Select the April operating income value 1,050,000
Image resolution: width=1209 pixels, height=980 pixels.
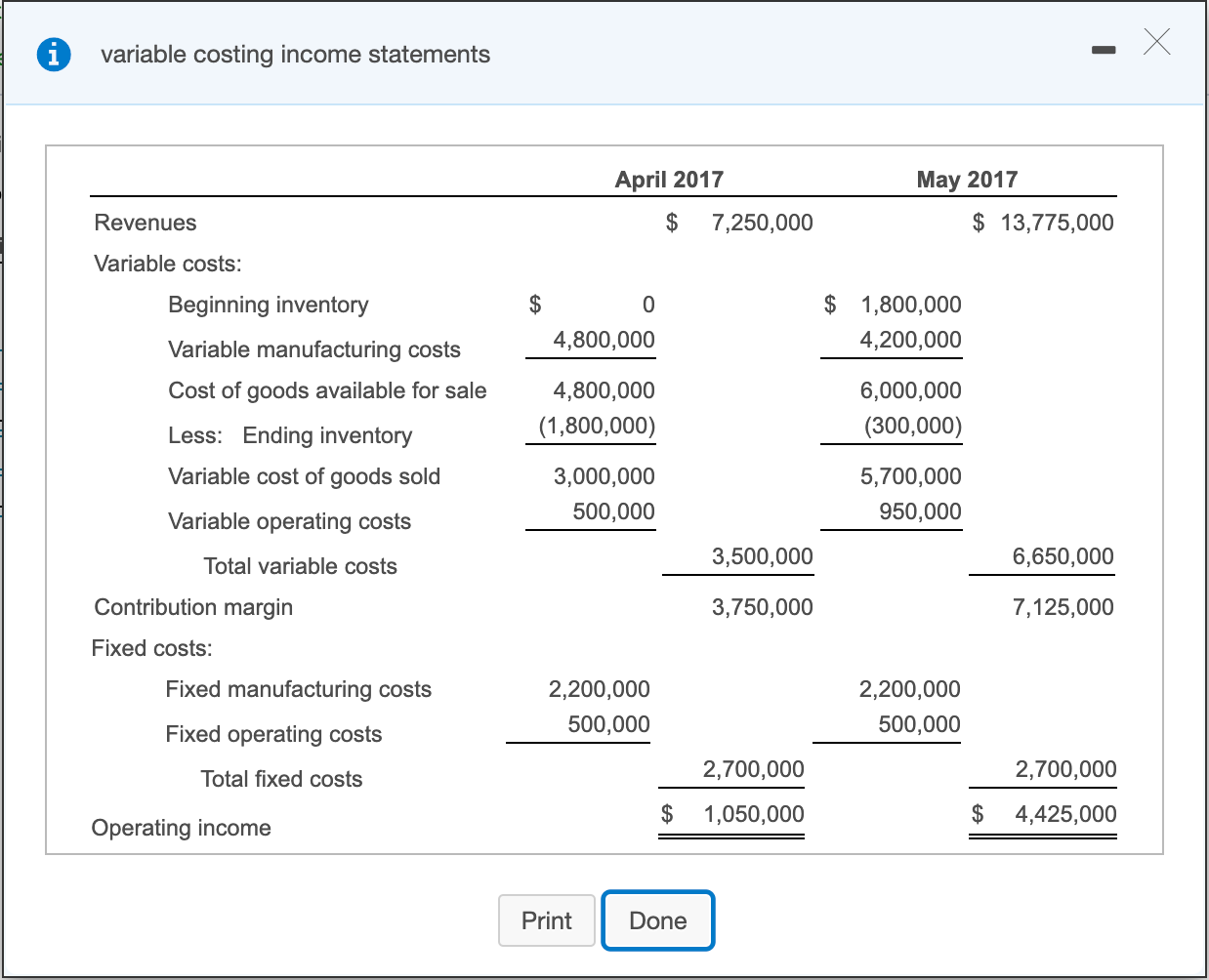click(x=753, y=813)
